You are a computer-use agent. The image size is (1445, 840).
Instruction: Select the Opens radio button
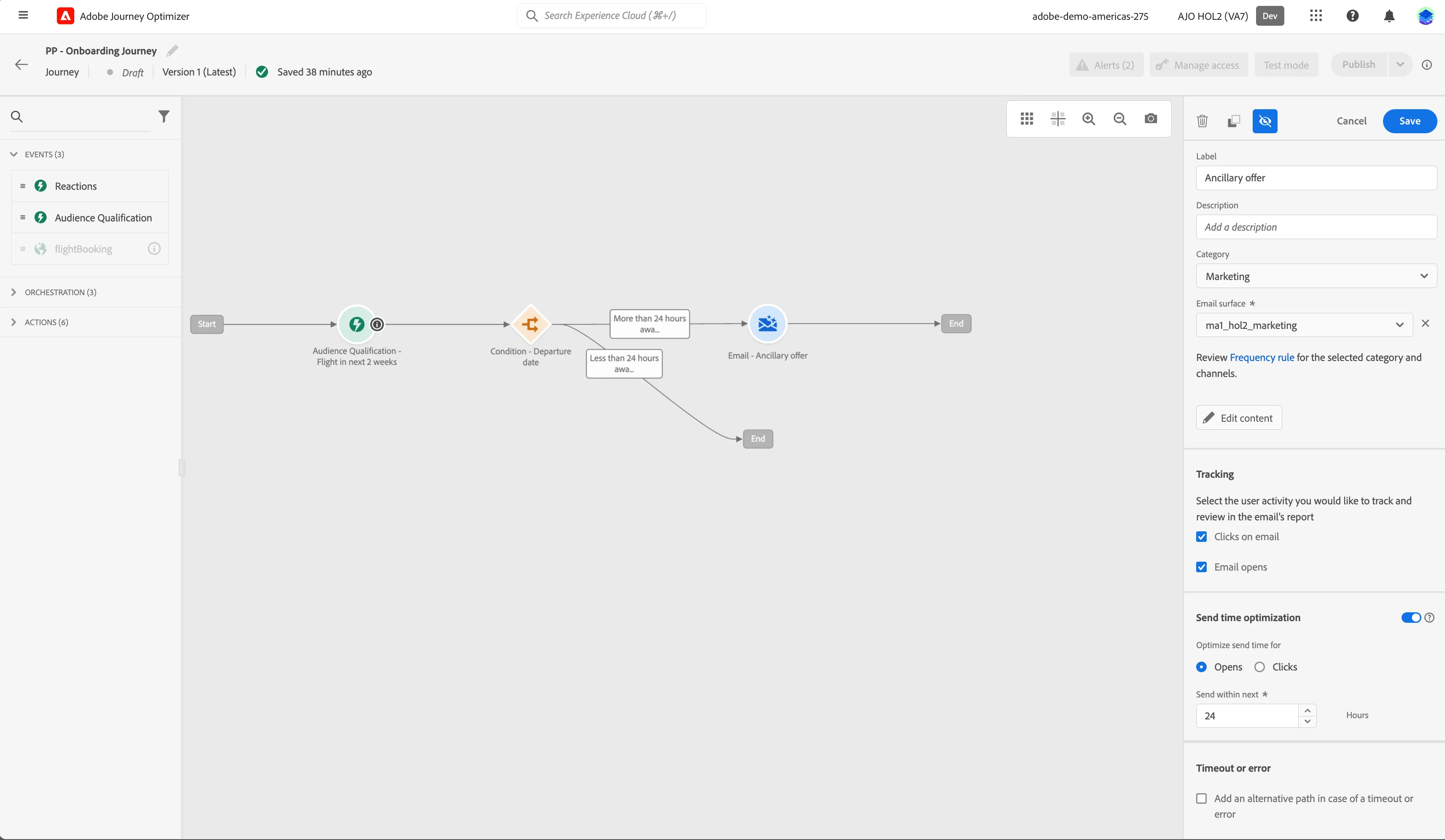coord(1201,667)
